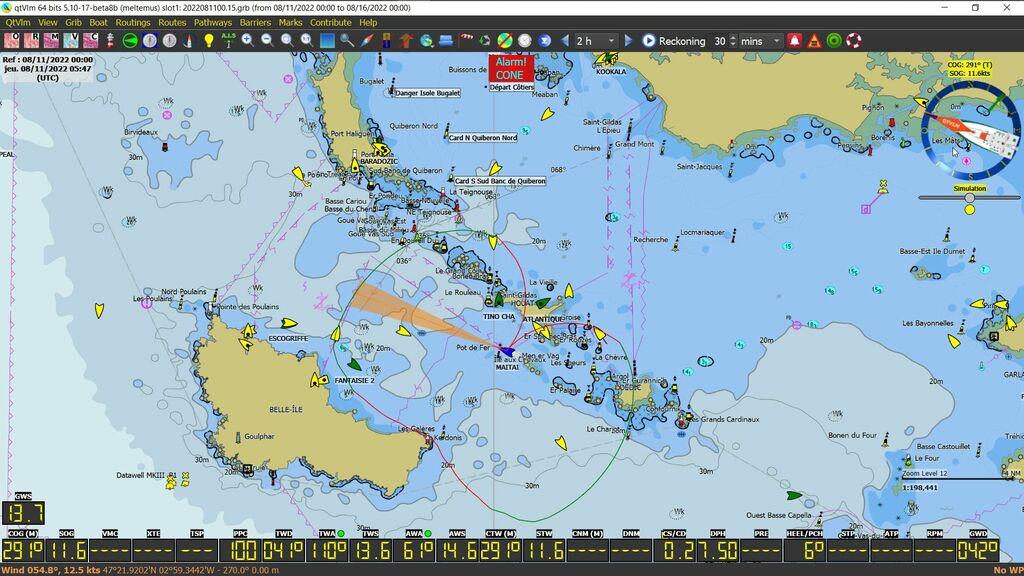Open the QtVlm menu
The width and height of the screenshot is (1024, 576).
point(18,22)
